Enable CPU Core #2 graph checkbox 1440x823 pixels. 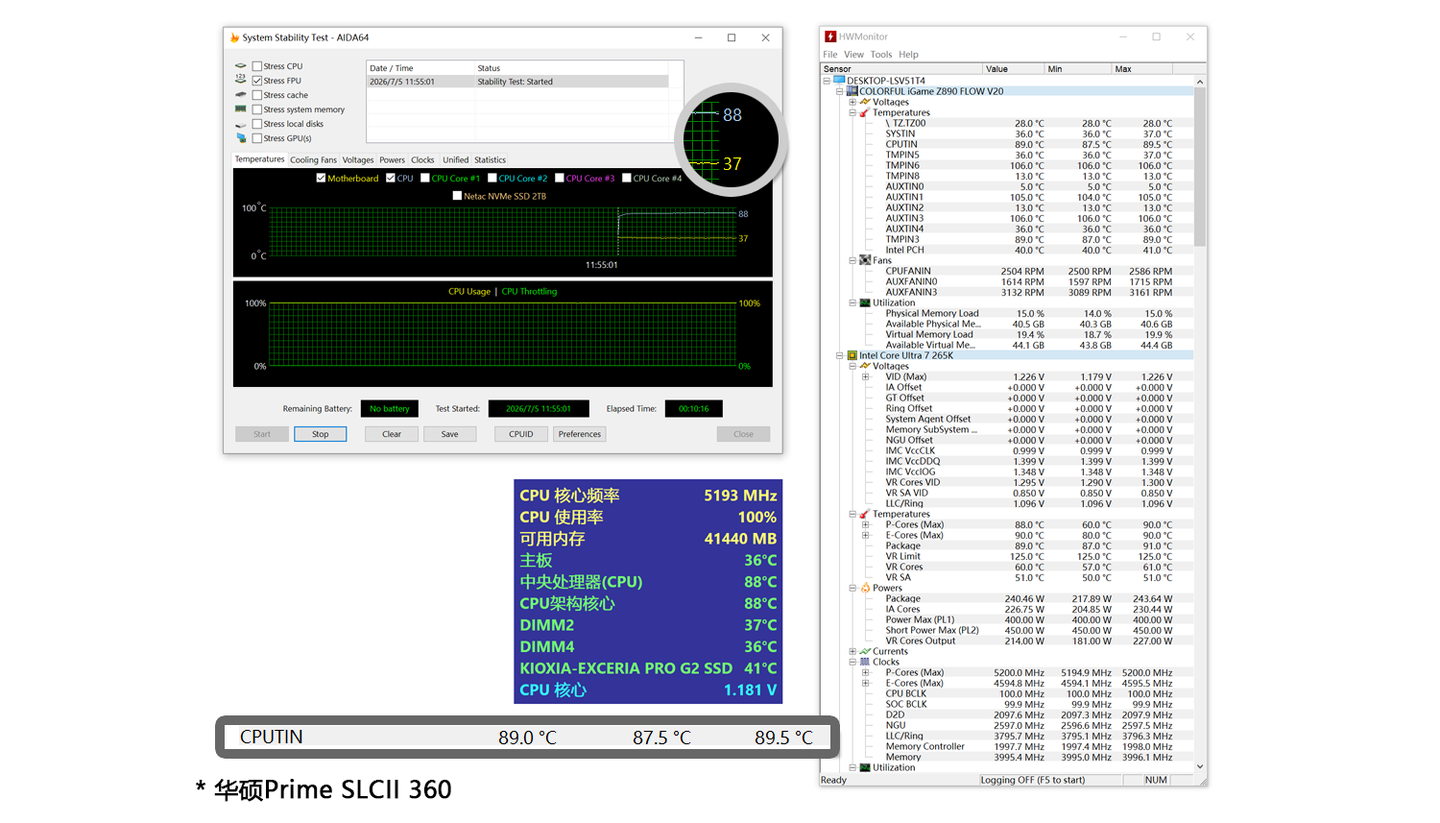click(492, 178)
